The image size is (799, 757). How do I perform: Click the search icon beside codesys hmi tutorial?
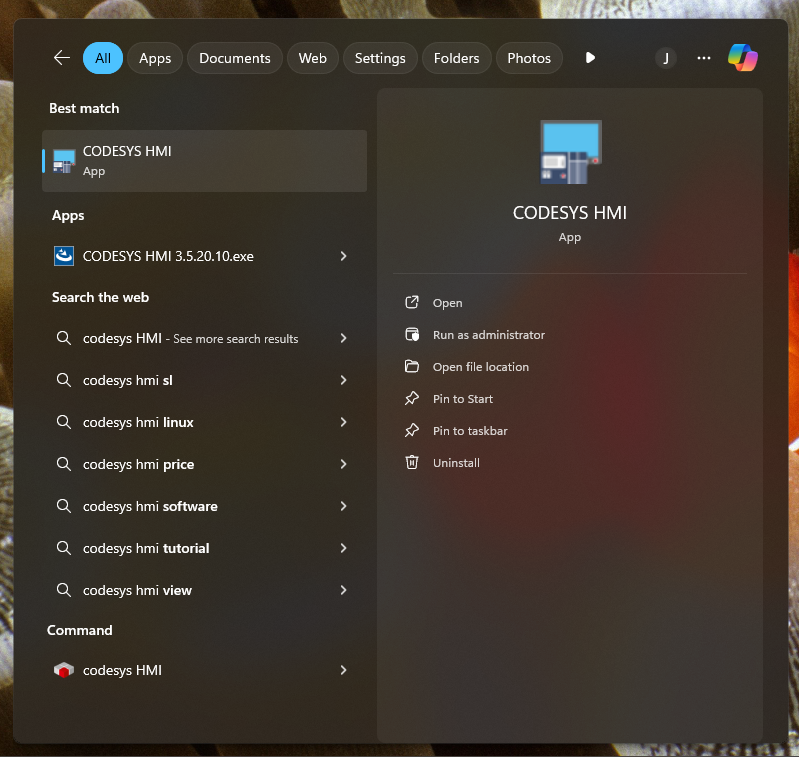(x=64, y=548)
